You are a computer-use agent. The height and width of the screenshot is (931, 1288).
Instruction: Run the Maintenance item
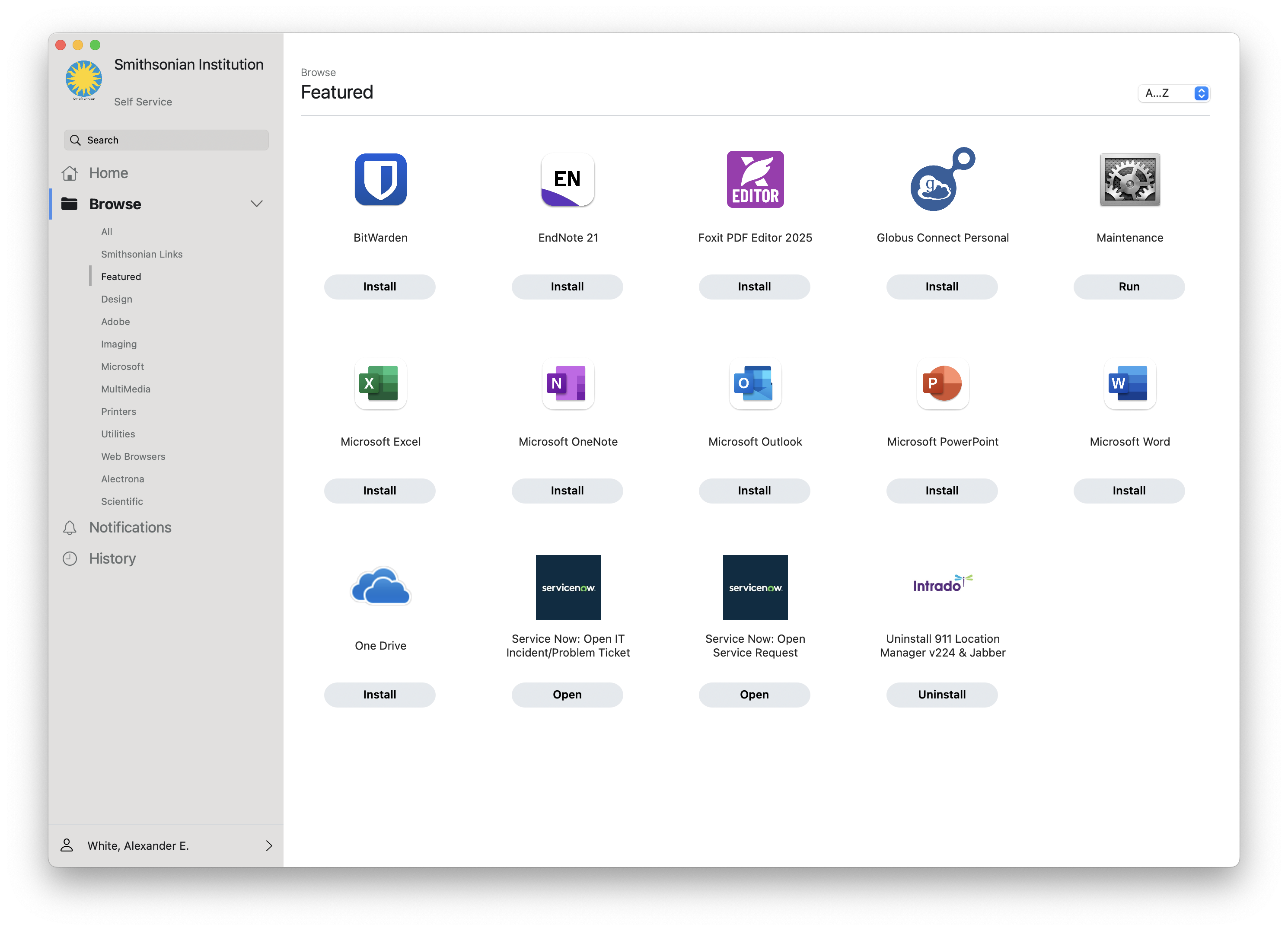pos(1129,286)
